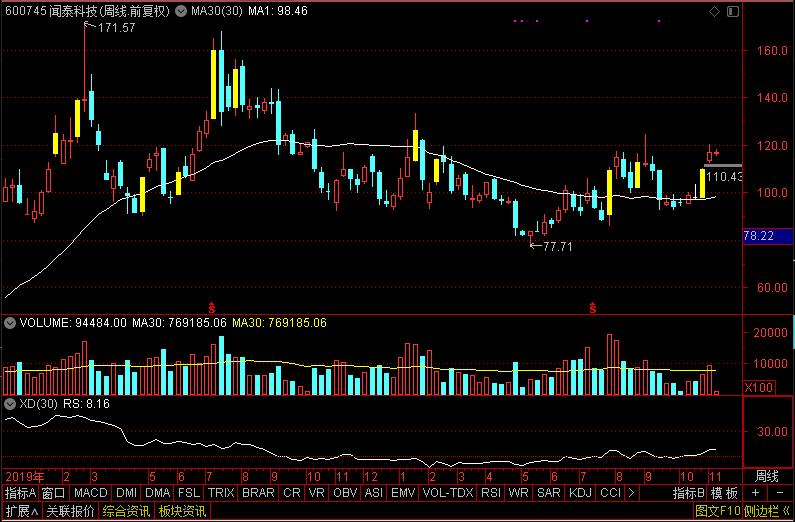Switch to the DMA indicator
This screenshot has width=795, height=522.
[157, 493]
